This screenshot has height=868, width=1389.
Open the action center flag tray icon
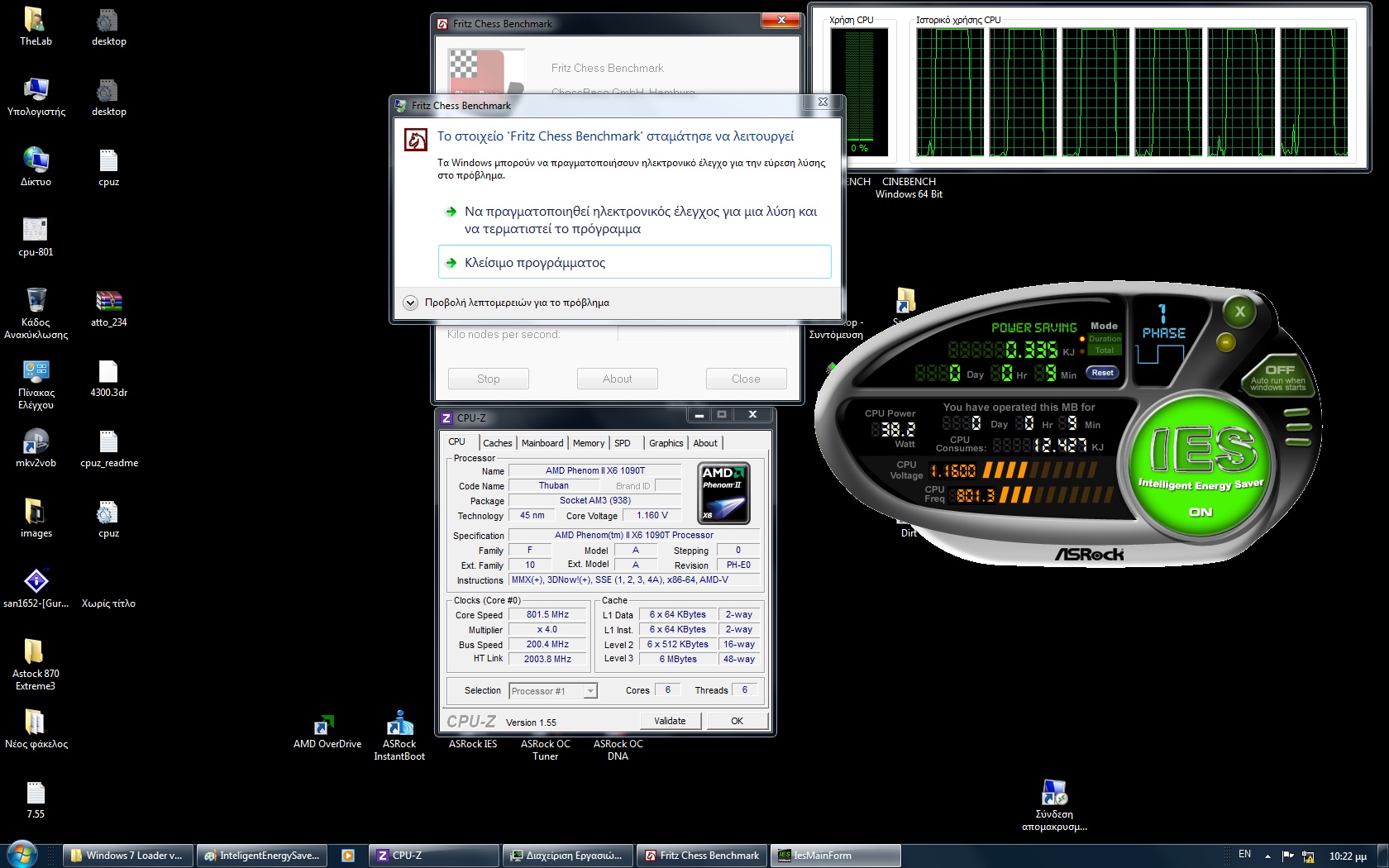pyautogui.click(x=1287, y=856)
